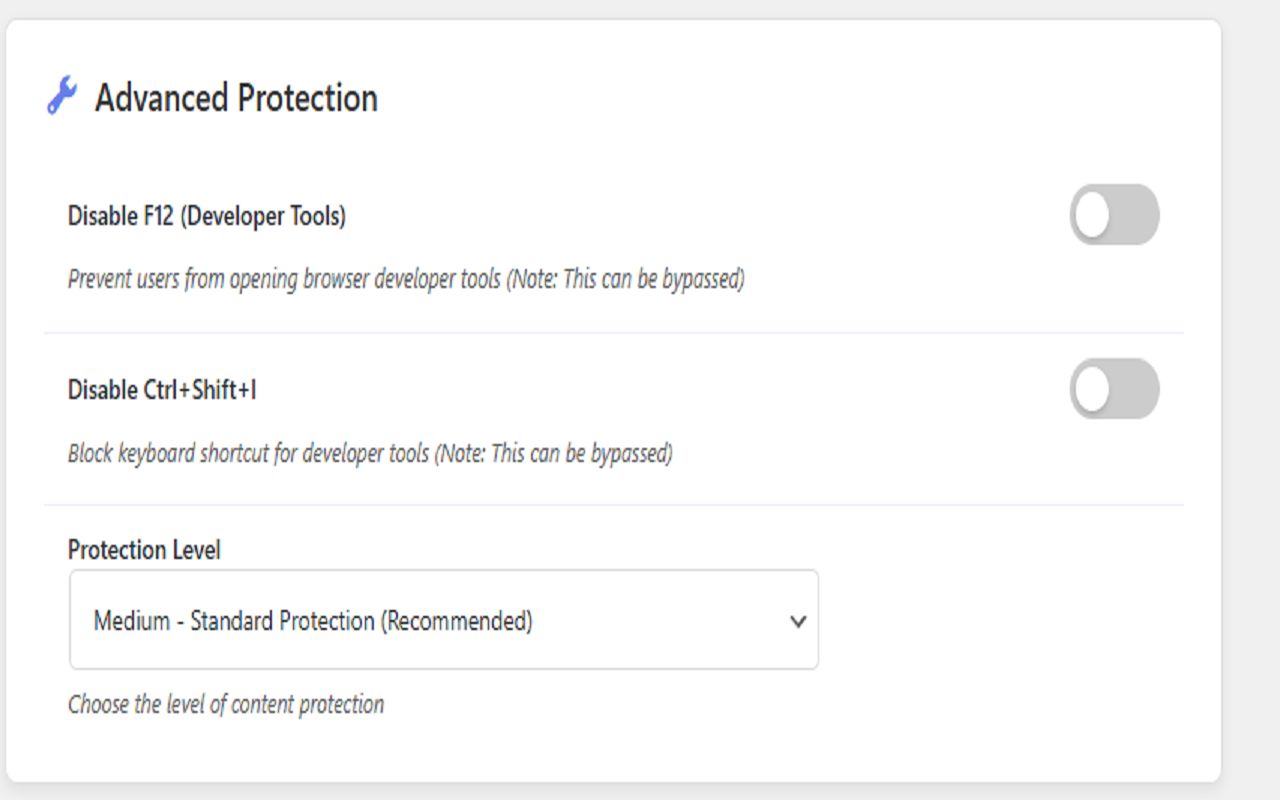
Task: Toggle the Disable F12 Developer Tools switch
Action: tap(1114, 215)
